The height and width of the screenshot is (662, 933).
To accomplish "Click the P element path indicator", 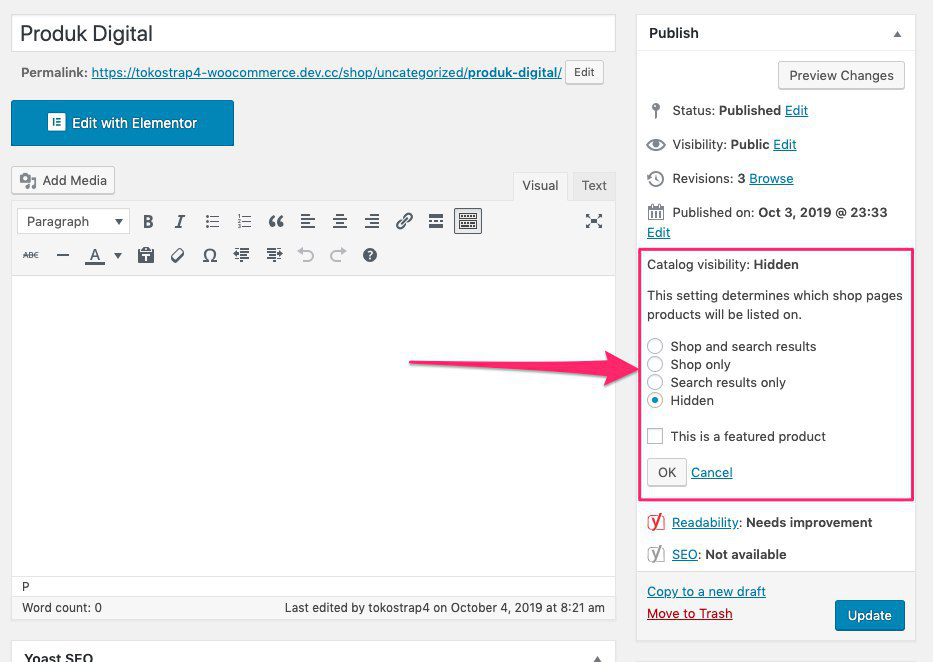I will [x=26, y=586].
